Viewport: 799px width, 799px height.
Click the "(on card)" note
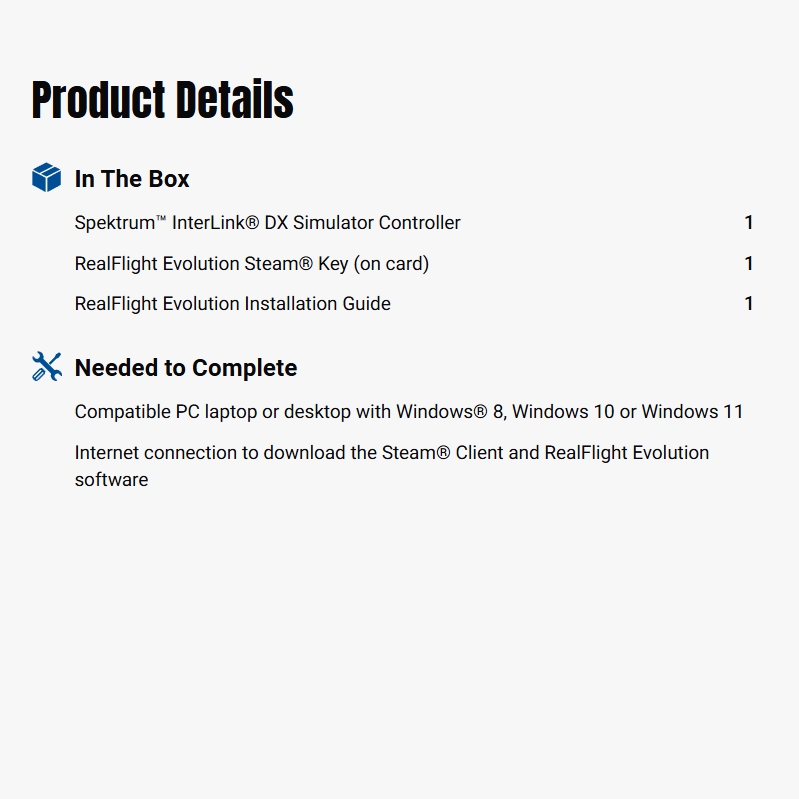click(x=391, y=264)
